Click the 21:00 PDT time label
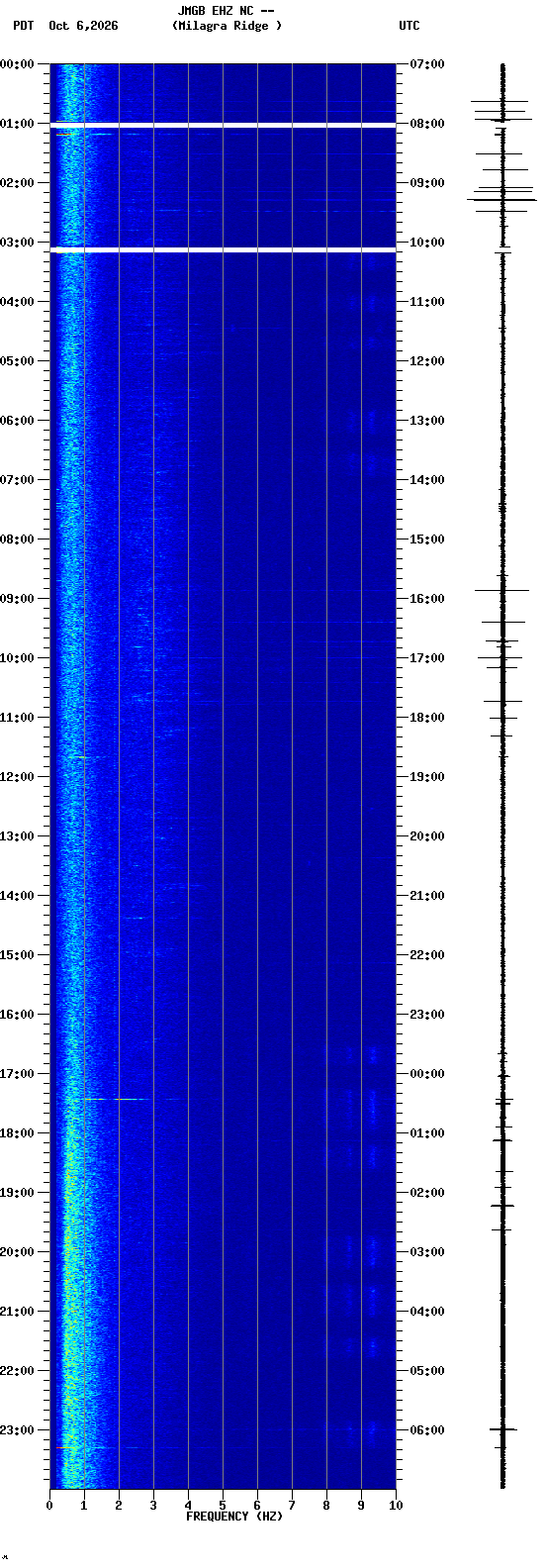This screenshot has width=546, height=1568. pos(17,1312)
